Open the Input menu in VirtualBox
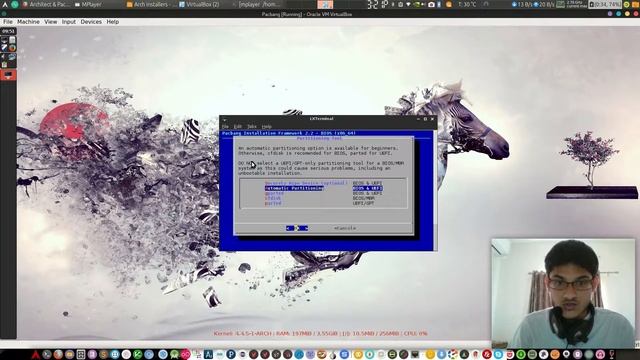Viewport: 640px width, 360px height. click(69, 22)
